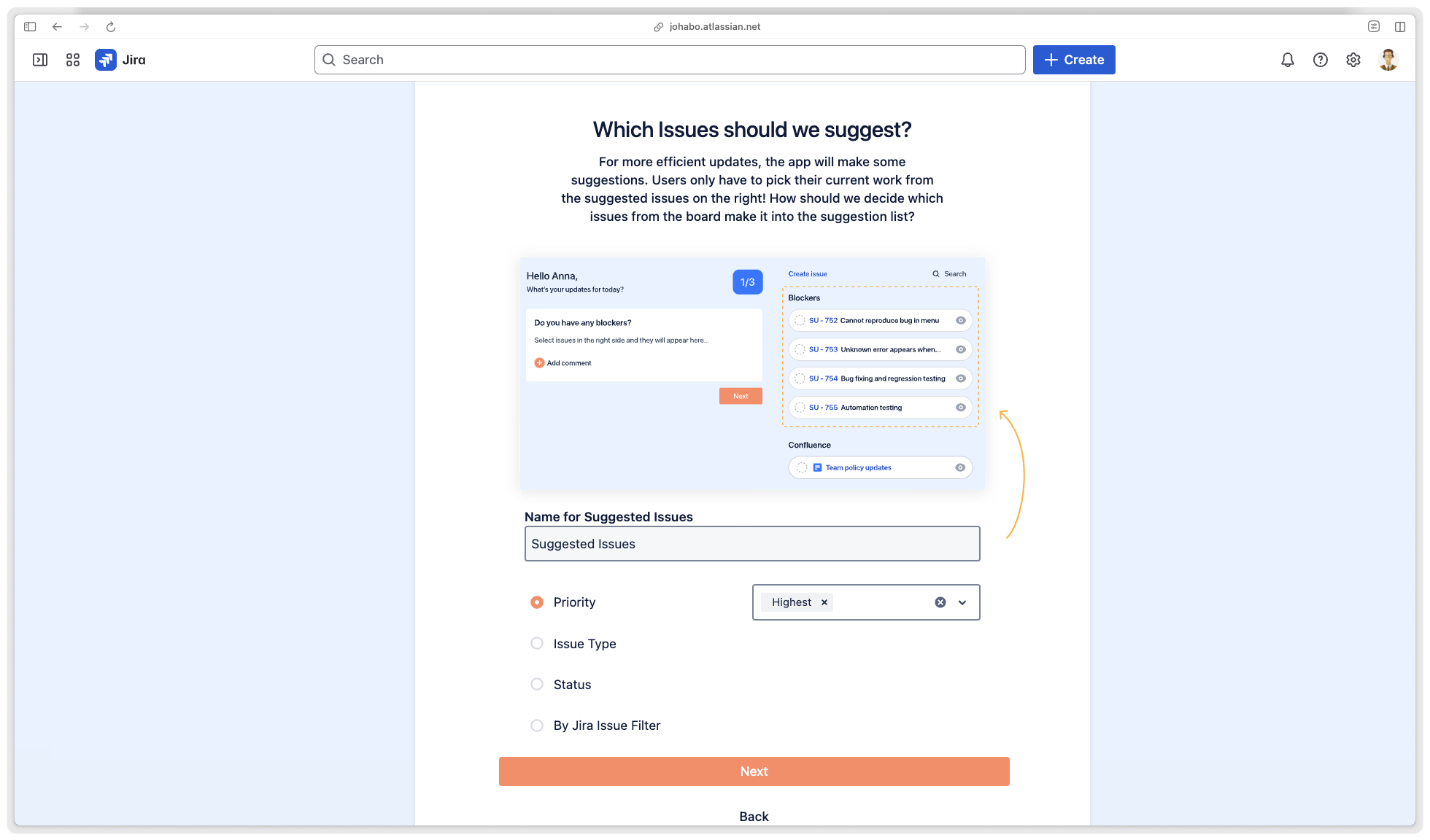
Task: Go back using the browser arrow
Action: click(x=57, y=27)
